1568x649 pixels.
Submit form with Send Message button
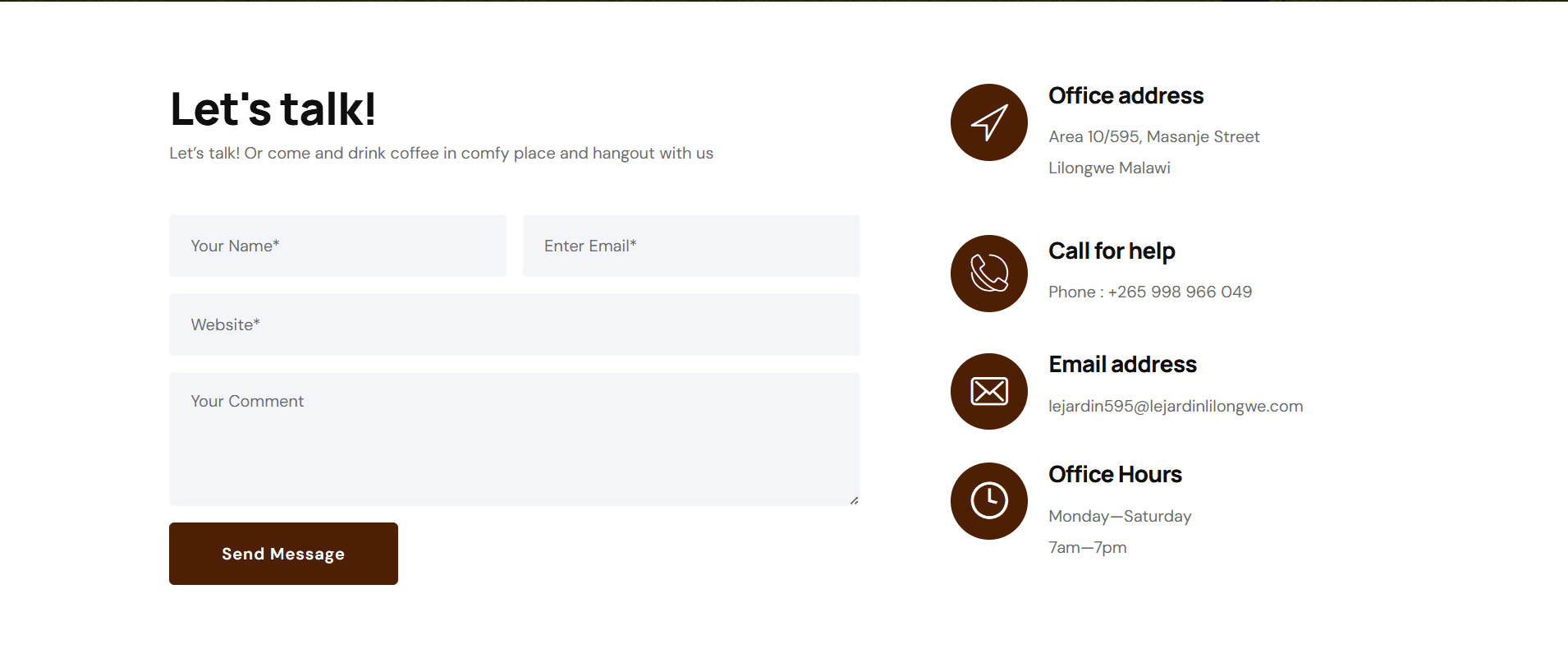coord(283,554)
